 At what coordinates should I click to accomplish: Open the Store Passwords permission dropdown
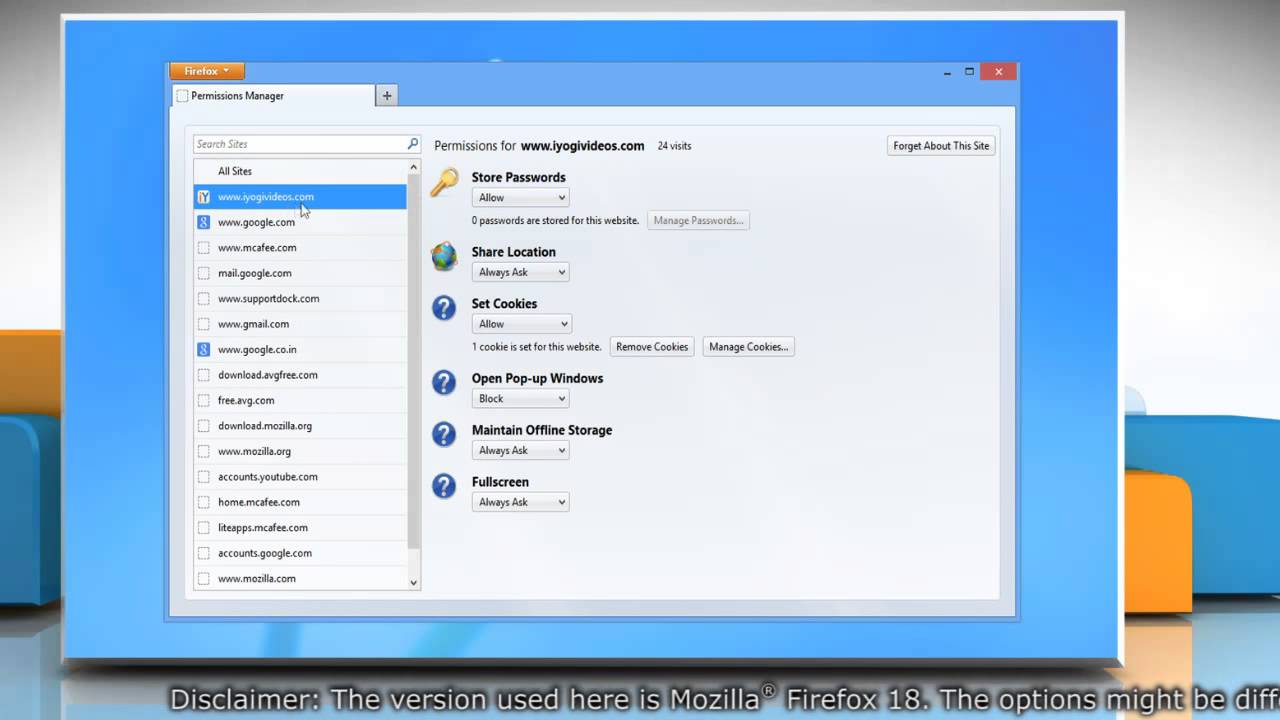(520, 198)
